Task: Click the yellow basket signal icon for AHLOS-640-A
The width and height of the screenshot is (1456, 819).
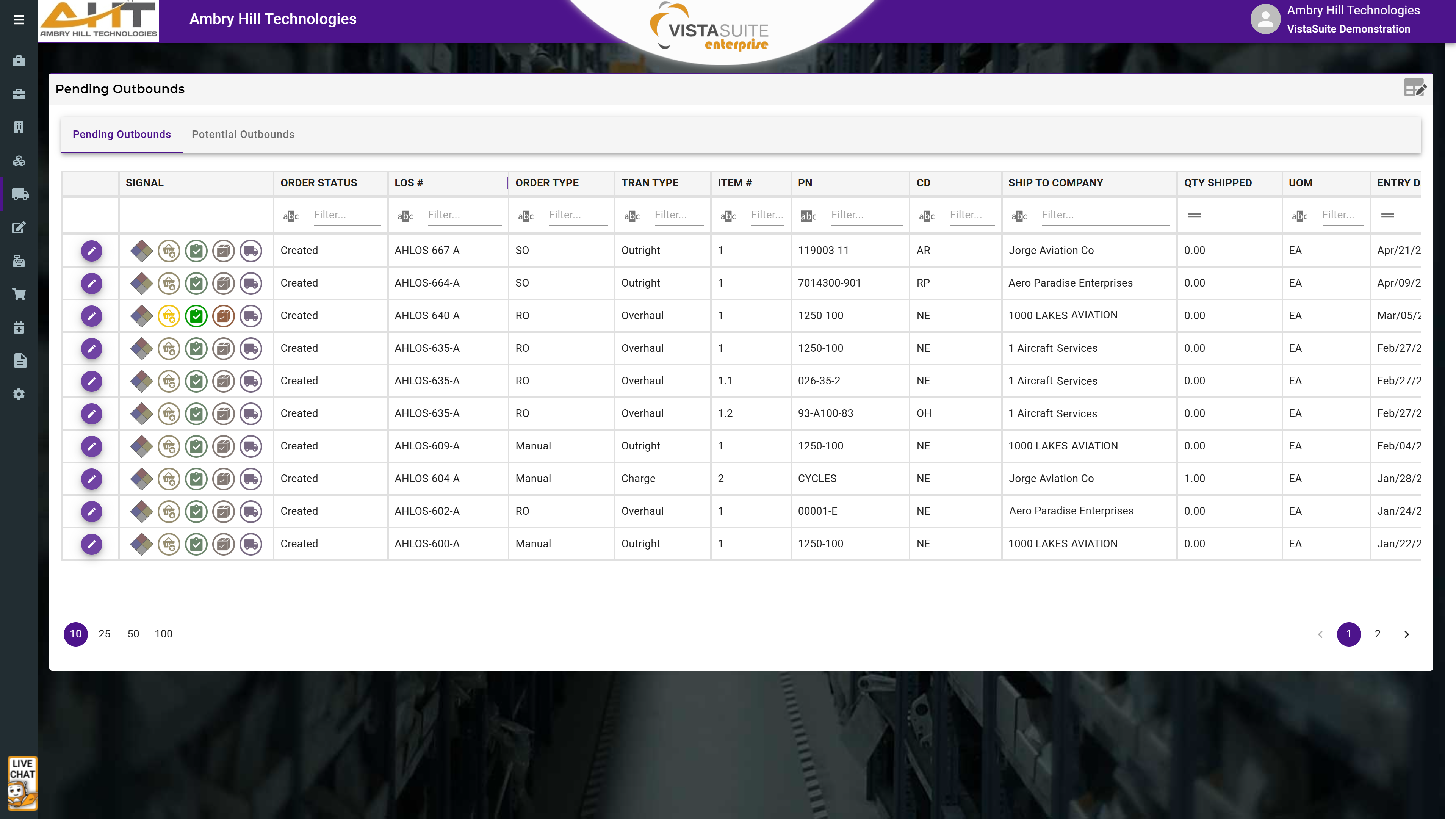Action: (168, 315)
